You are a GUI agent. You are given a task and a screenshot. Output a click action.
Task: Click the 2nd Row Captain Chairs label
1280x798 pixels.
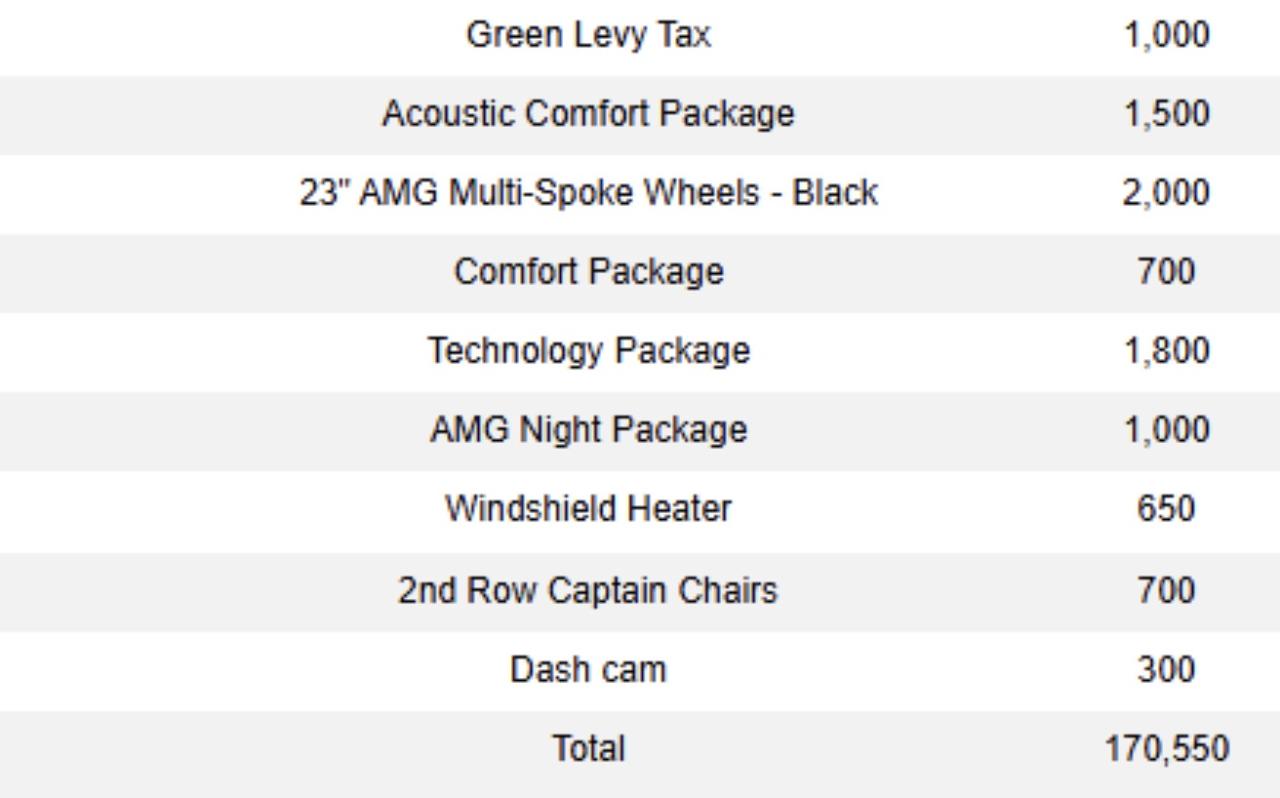point(588,590)
